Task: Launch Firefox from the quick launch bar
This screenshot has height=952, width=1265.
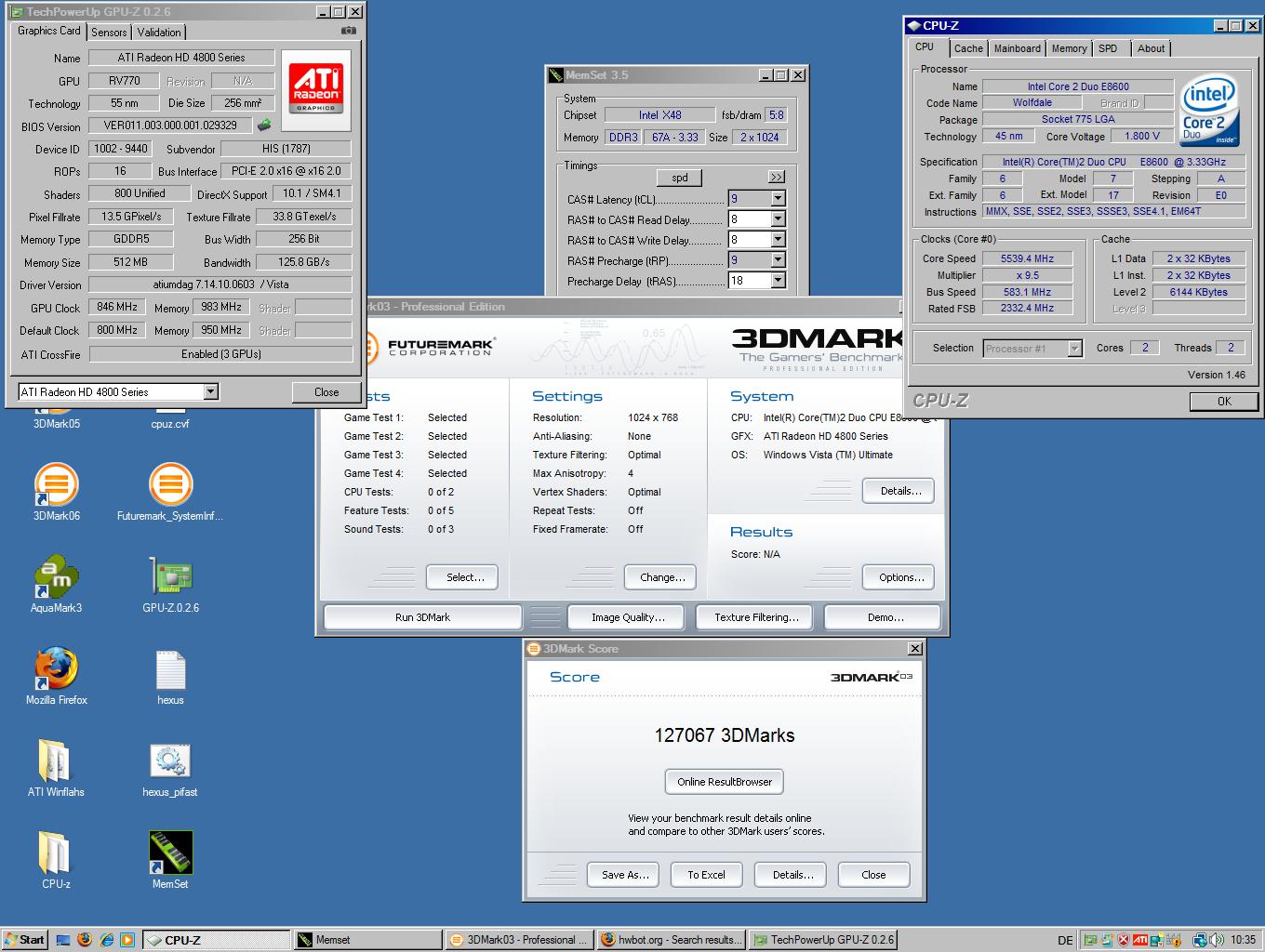Action: point(85,940)
